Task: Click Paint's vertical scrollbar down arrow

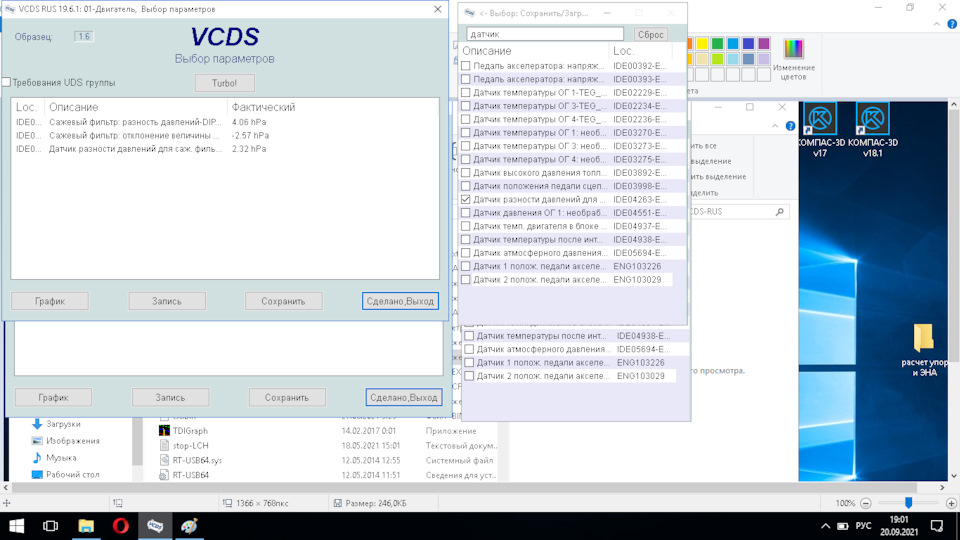Action: 954,476
